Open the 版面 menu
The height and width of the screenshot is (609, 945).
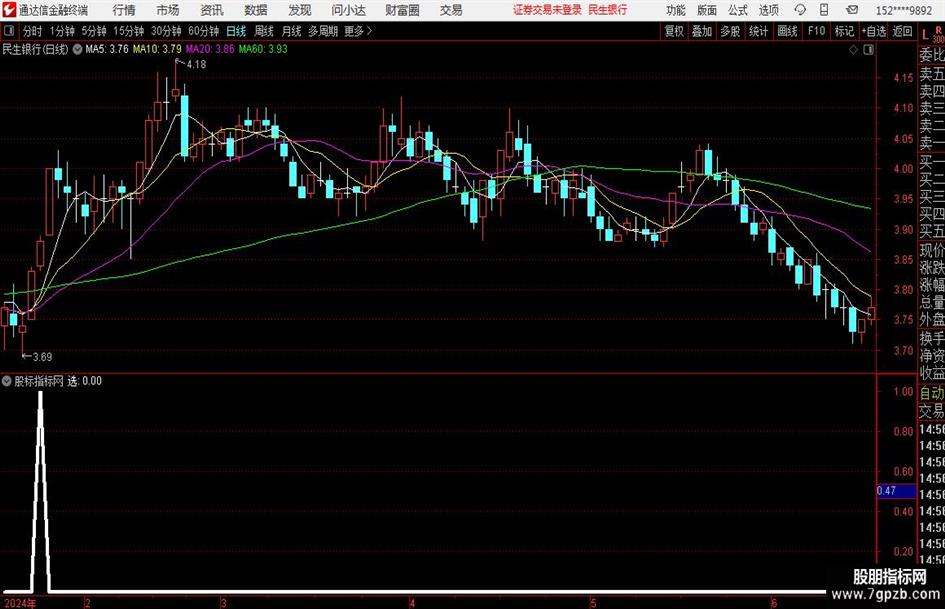(707, 10)
